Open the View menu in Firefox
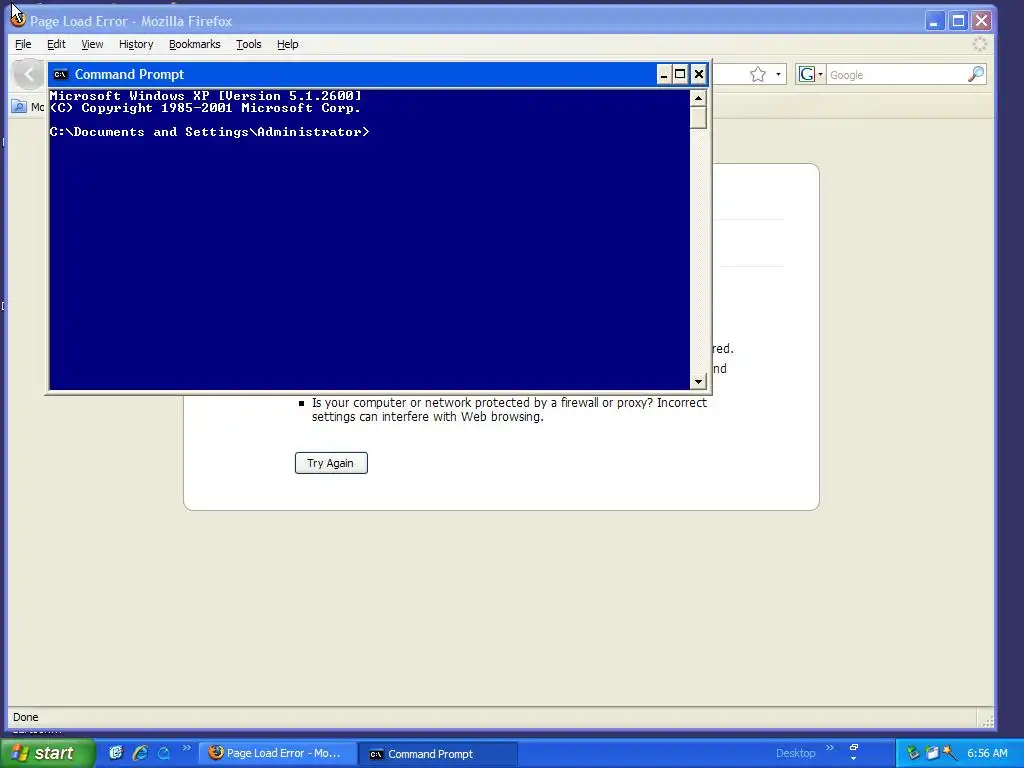 [x=92, y=44]
